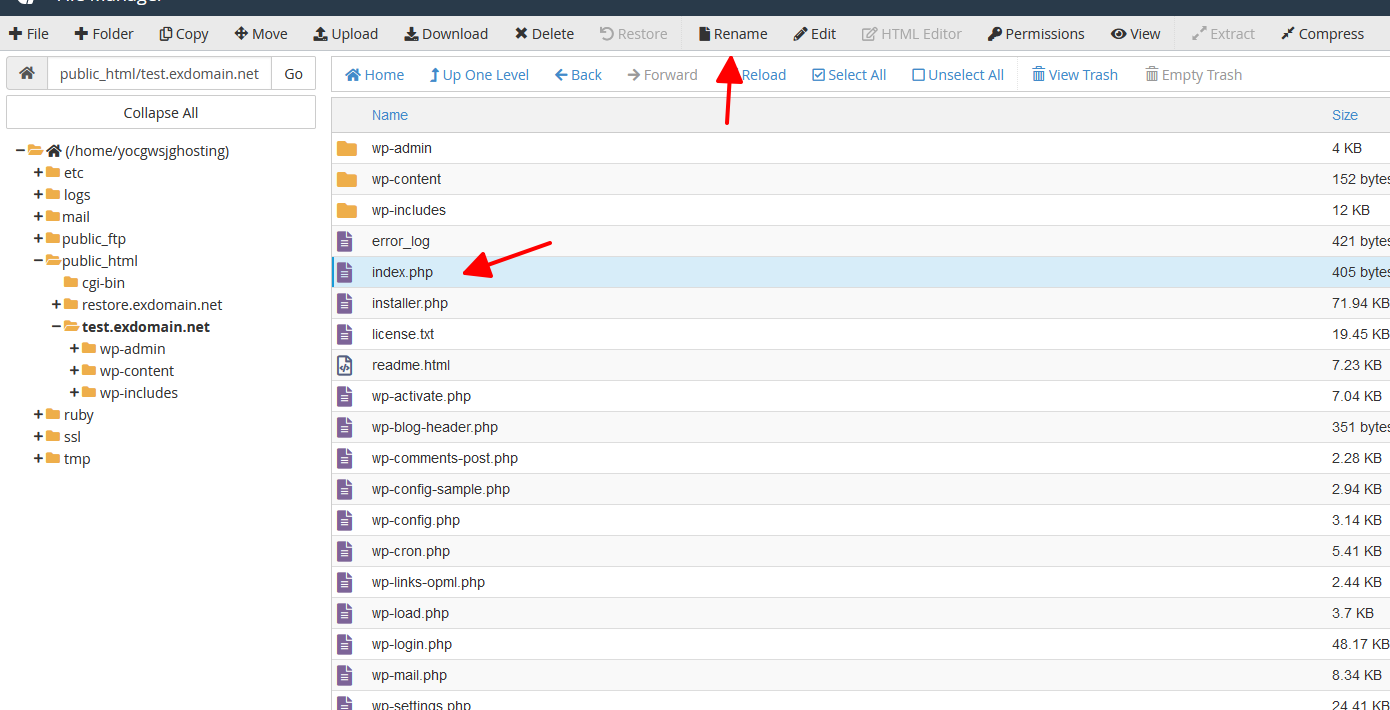
Task: Click the license.txt file icon
Action: (345, 334)
